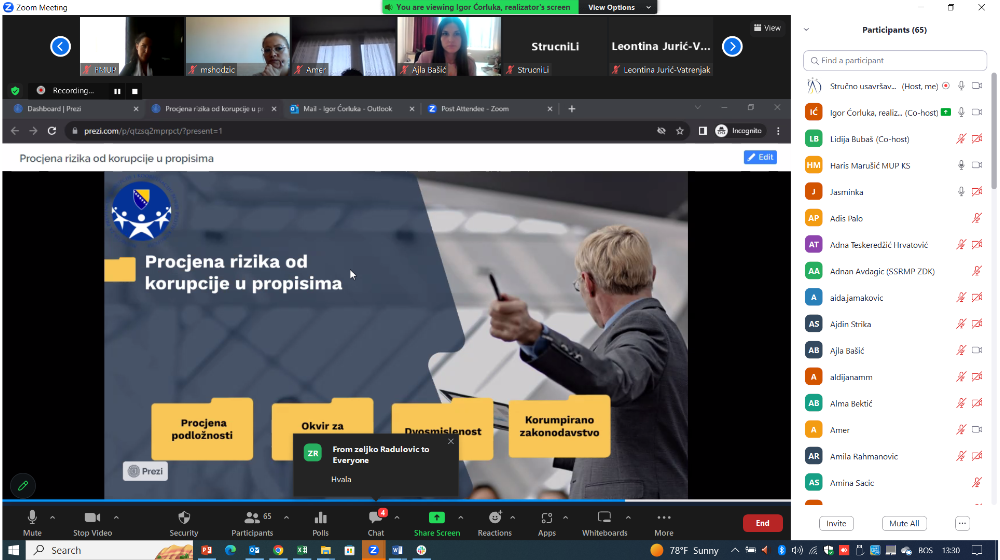Open Windows Start menu

(13, 550)
